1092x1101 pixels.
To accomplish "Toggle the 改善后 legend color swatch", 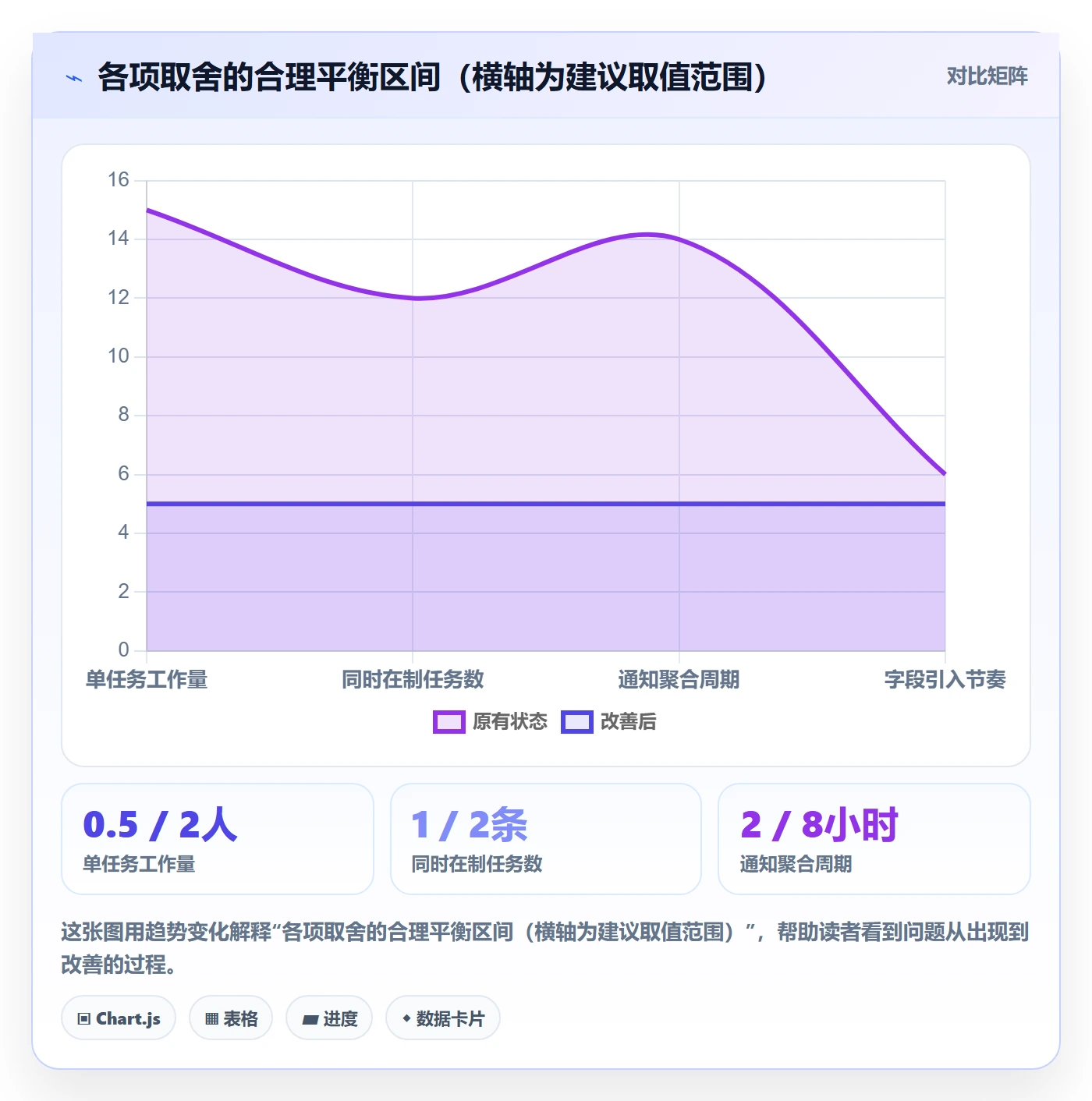I will tap(577, 722).
